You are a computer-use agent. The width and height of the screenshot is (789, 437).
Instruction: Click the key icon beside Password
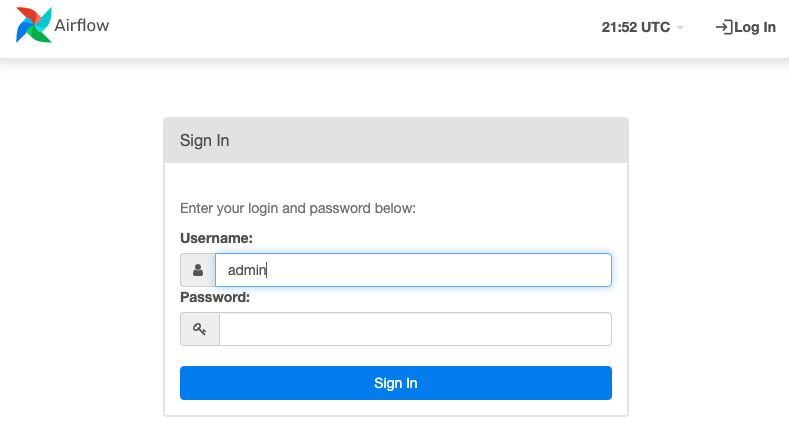(x=200, y=329)
